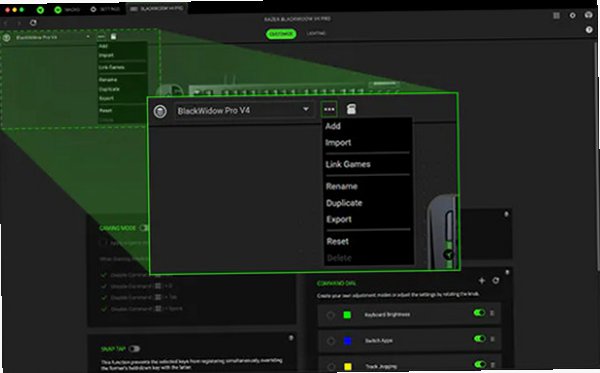Click the Razer BlackWidow V4 Pro title
The width and height of the screenshot is (600, 373).
click(298, 19)
